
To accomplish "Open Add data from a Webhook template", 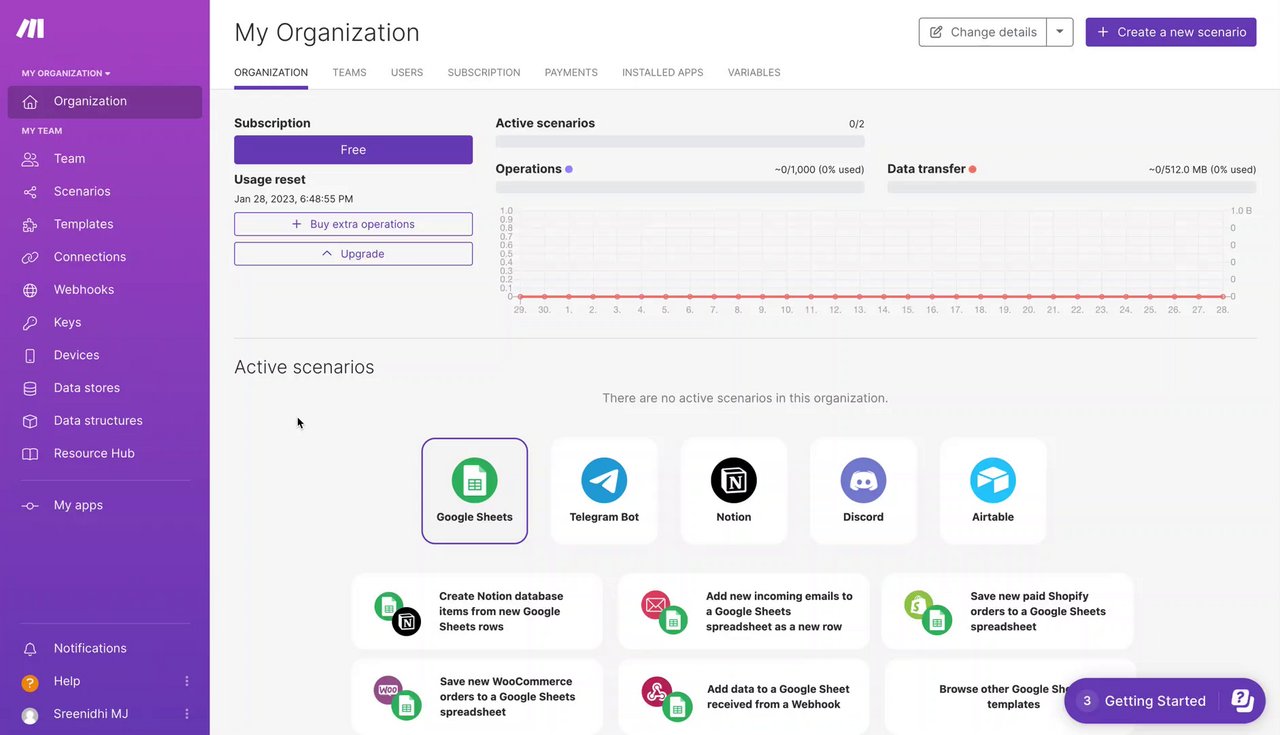I will [x=744, y=697].
